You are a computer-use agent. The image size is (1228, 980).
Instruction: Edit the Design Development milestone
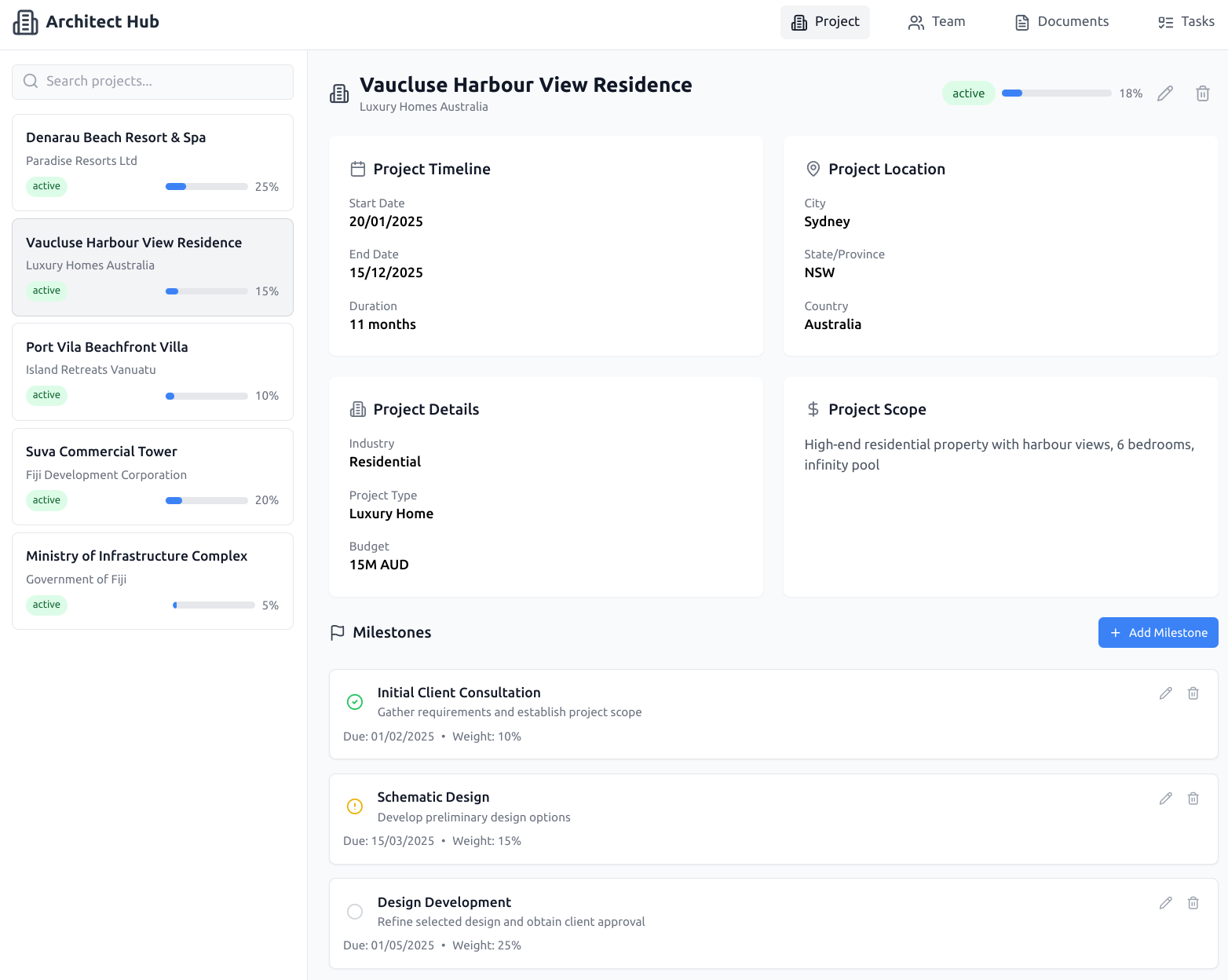[1165, 903]
